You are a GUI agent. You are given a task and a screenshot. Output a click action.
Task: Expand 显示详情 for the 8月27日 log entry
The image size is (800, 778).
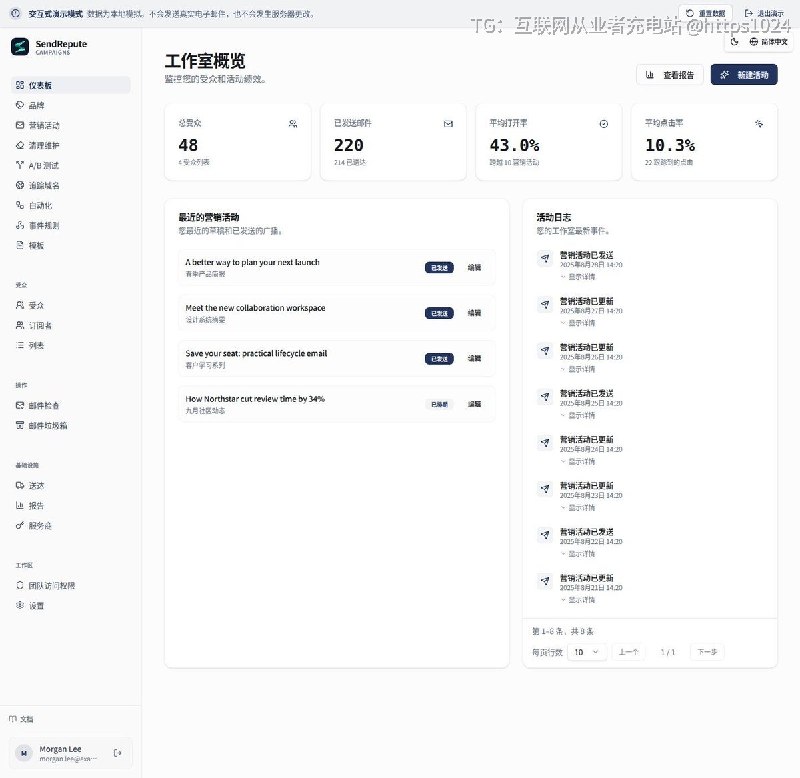pyautogui.click(x=578, y=323)
